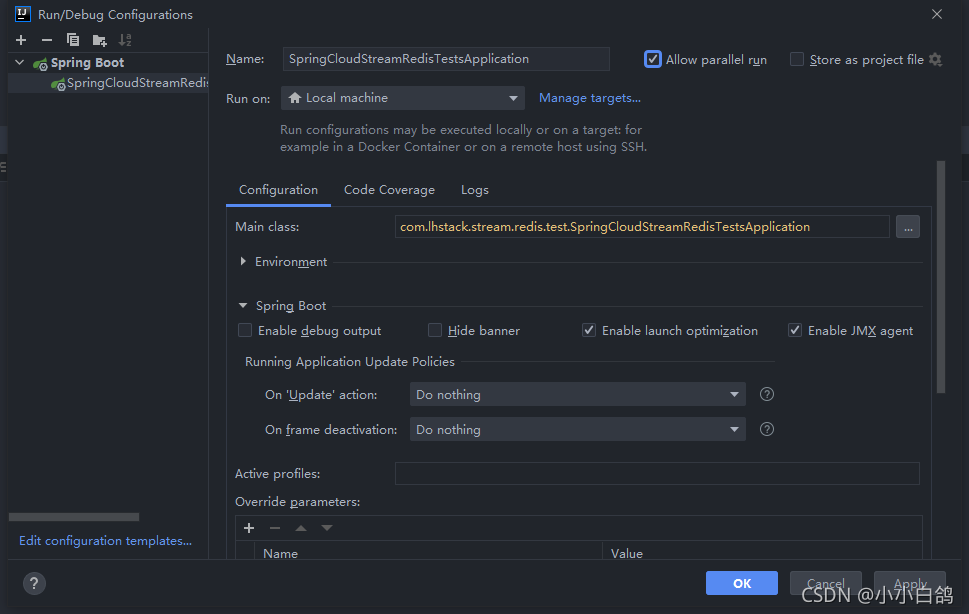Open On 'Update' action dropdown
The height and width of the screenshot is (614, 969).
point(578,394)
